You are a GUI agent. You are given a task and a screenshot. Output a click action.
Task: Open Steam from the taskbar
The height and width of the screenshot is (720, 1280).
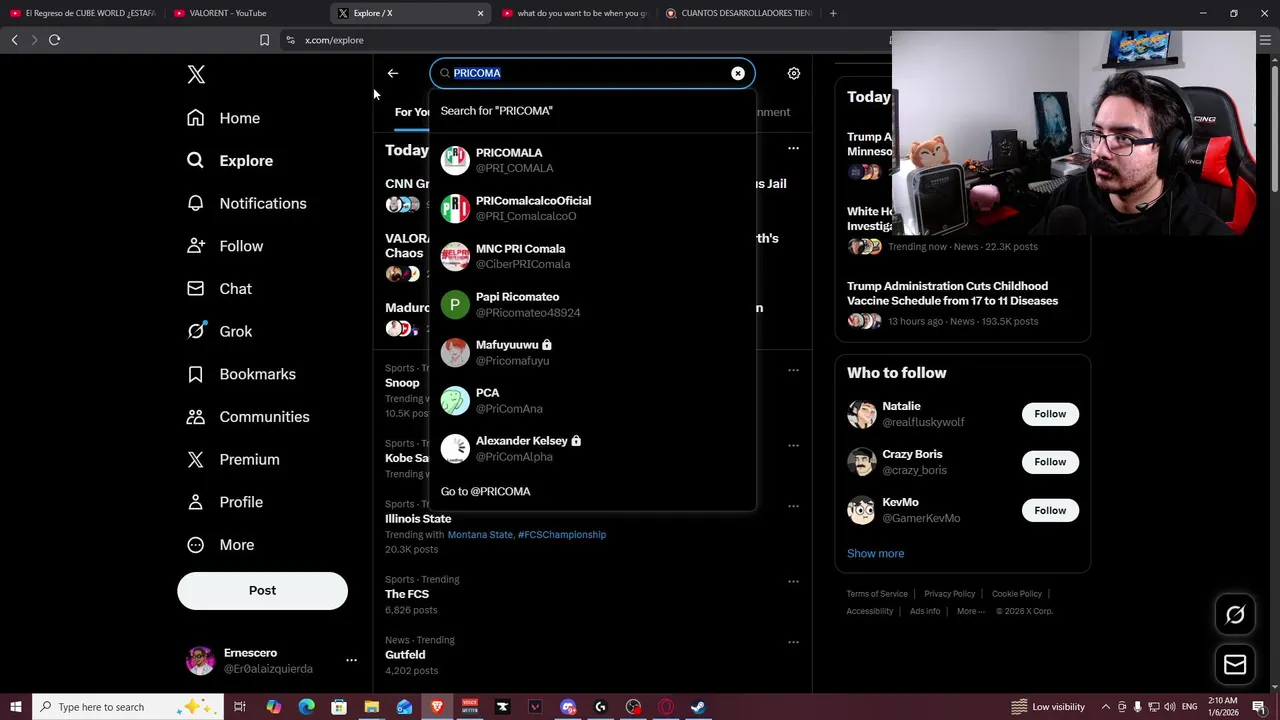click(x=698, y=707)
